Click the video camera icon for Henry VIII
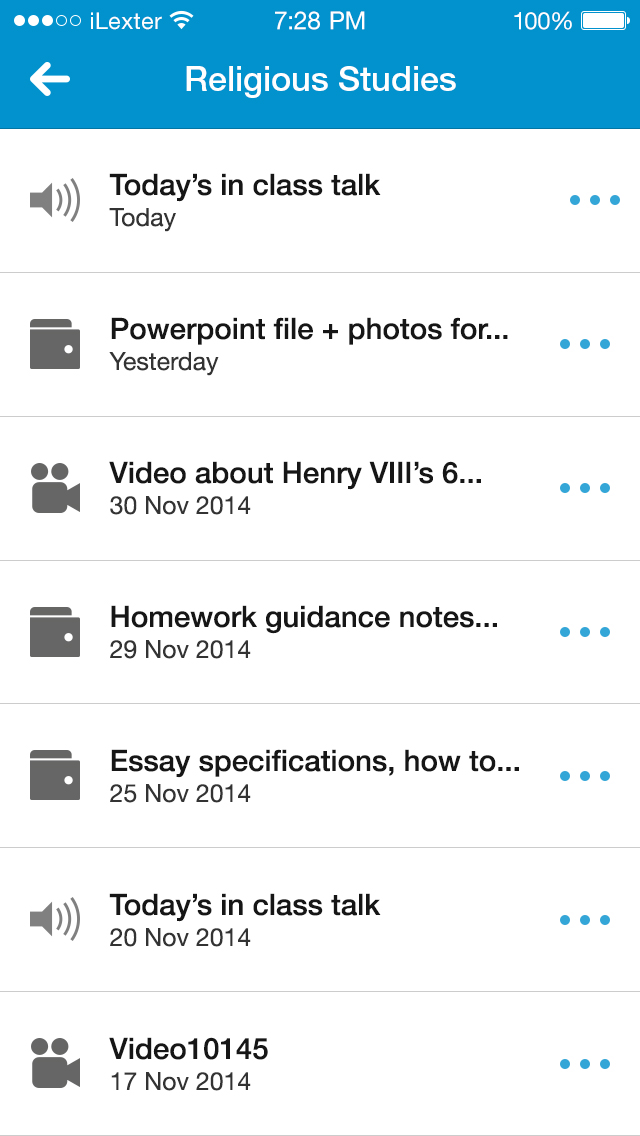Viewport: 640px width, 1136px height. click(55, 488)
